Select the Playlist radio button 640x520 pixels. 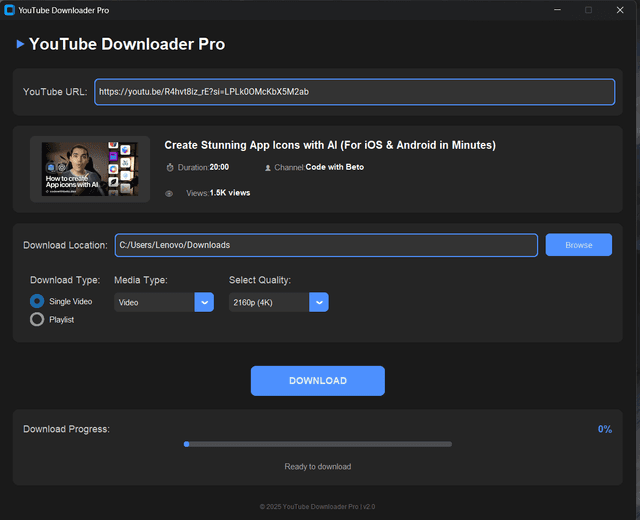[37, 319]
